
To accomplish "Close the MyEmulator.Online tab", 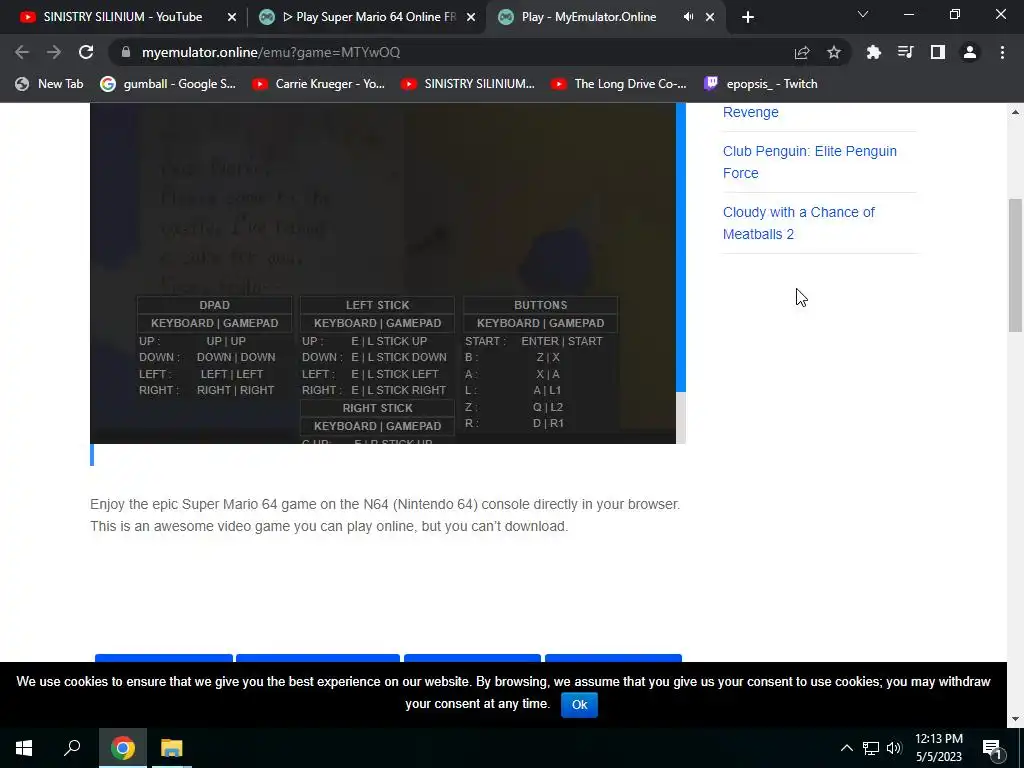I will (710, 17).
